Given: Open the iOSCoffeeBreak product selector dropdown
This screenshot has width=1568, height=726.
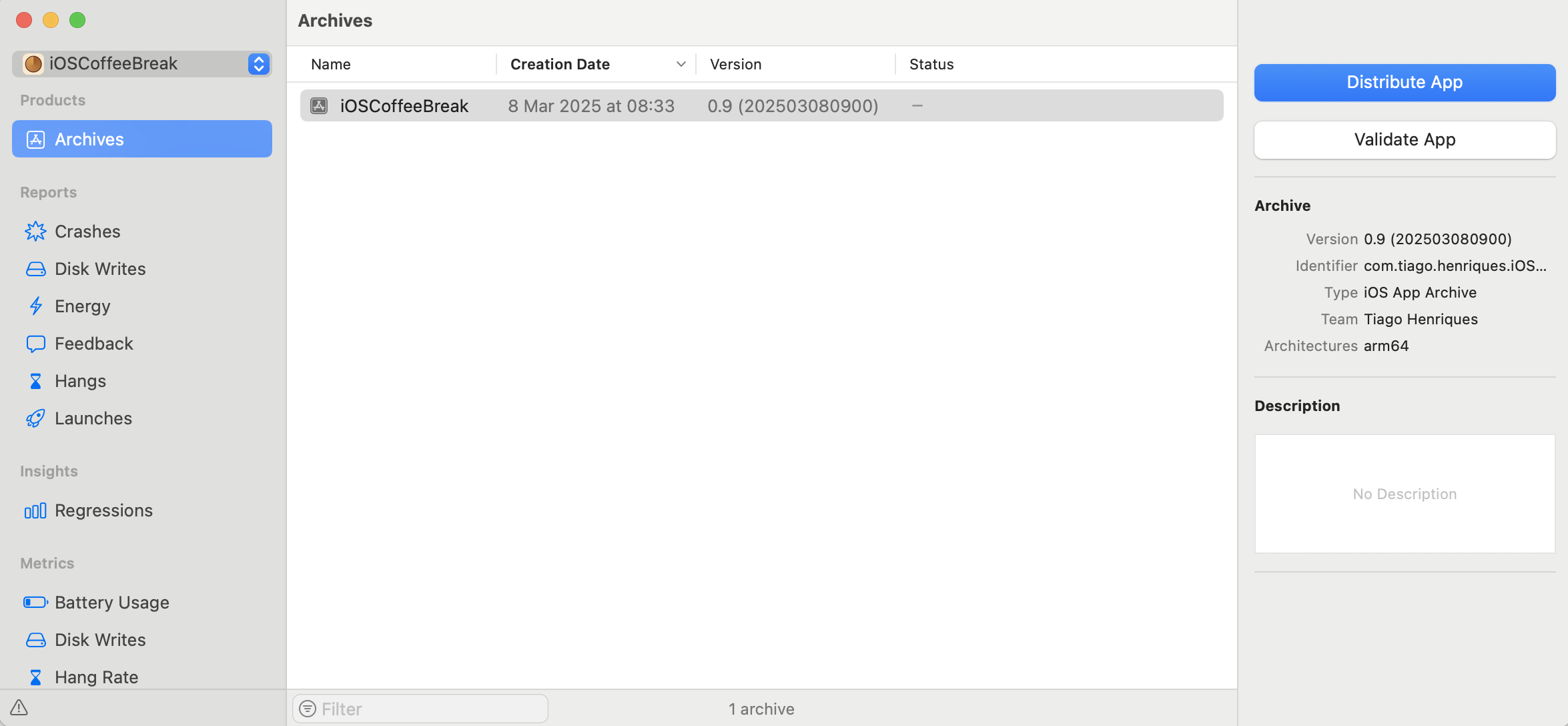Looking at the screenshot, I should tap(141, 63).
